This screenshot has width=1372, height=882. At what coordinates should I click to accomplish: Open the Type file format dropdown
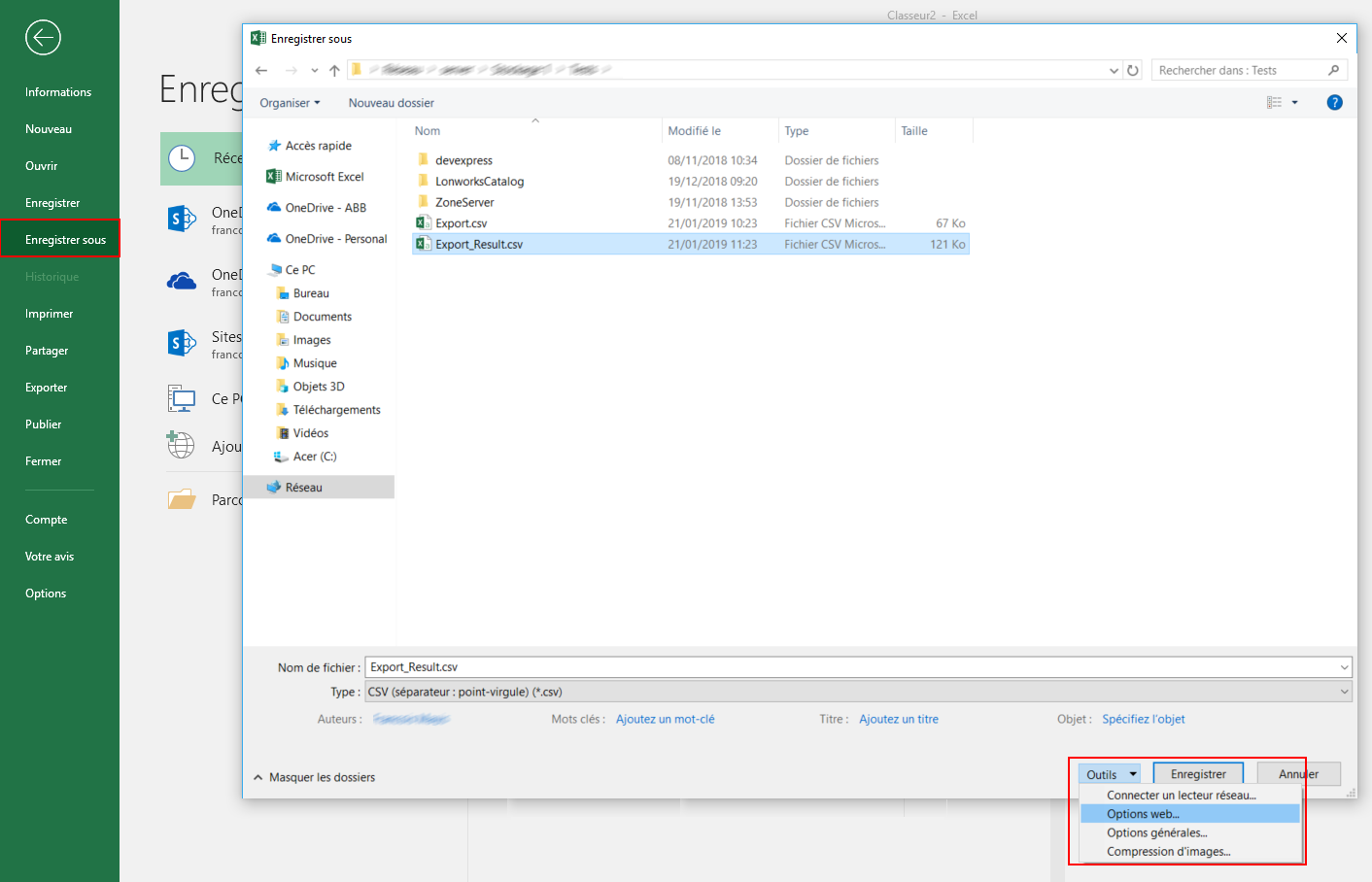pos(859,692)
